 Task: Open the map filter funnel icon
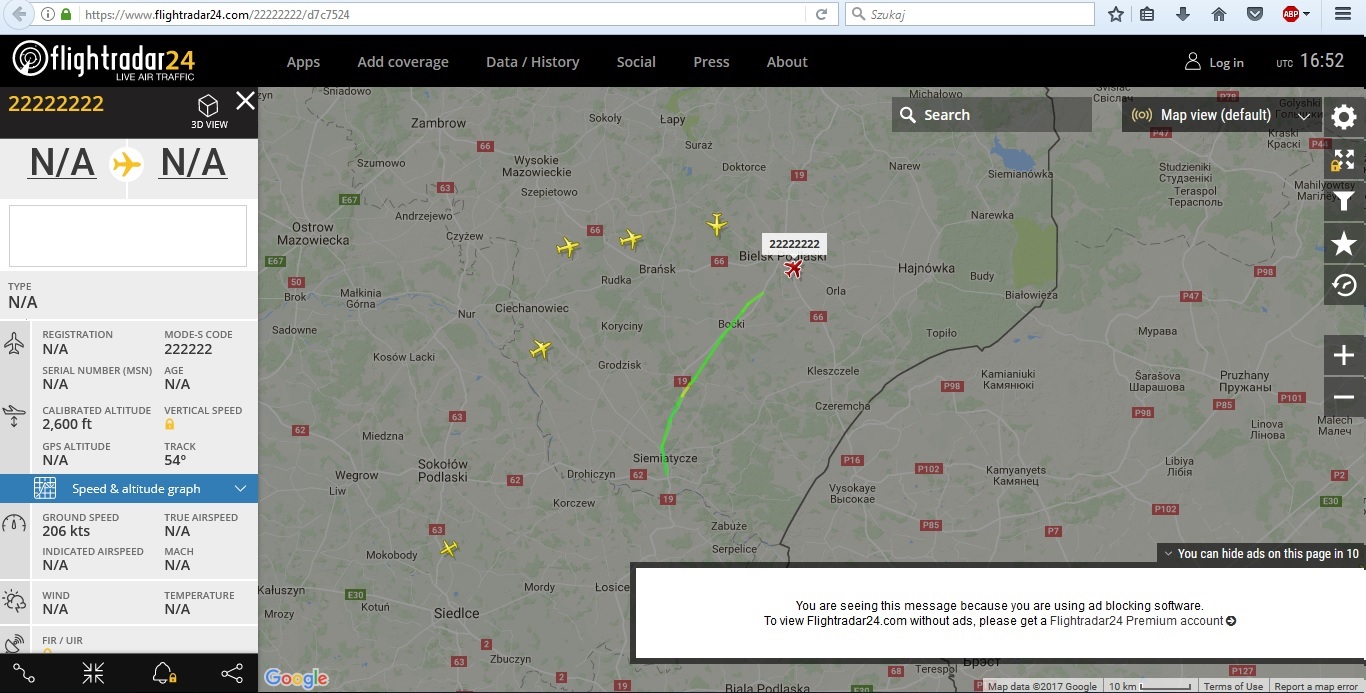coord(1344,201)
